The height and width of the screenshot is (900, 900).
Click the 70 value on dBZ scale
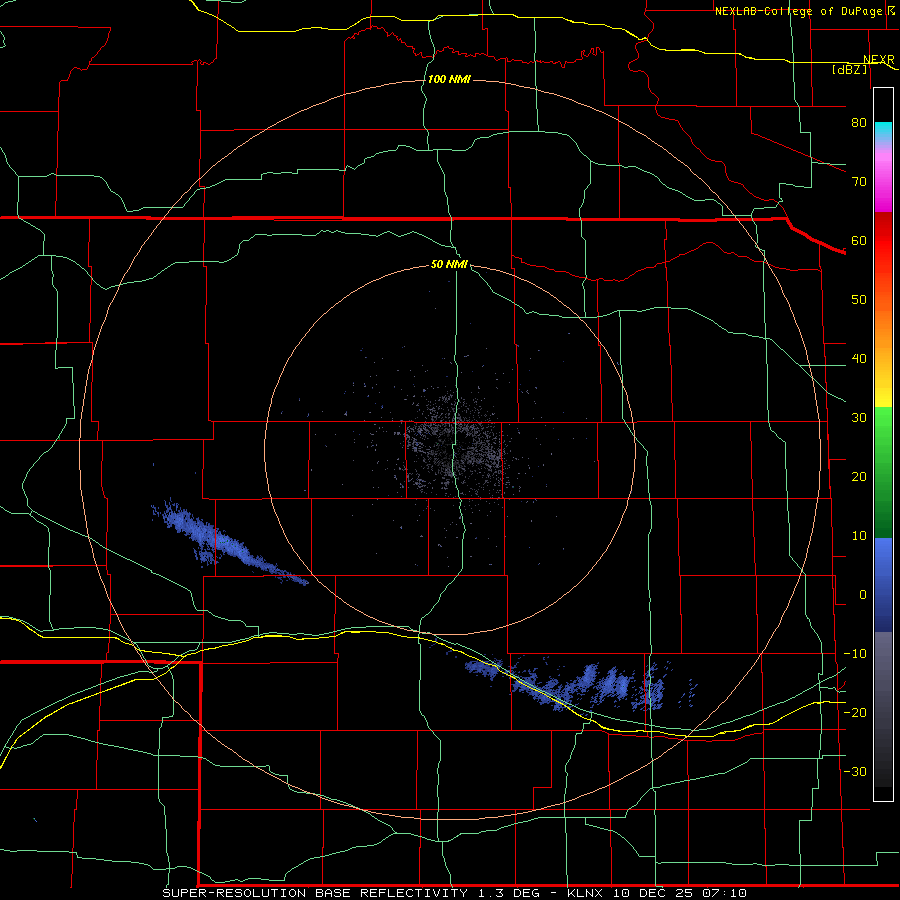click(859, 182)
